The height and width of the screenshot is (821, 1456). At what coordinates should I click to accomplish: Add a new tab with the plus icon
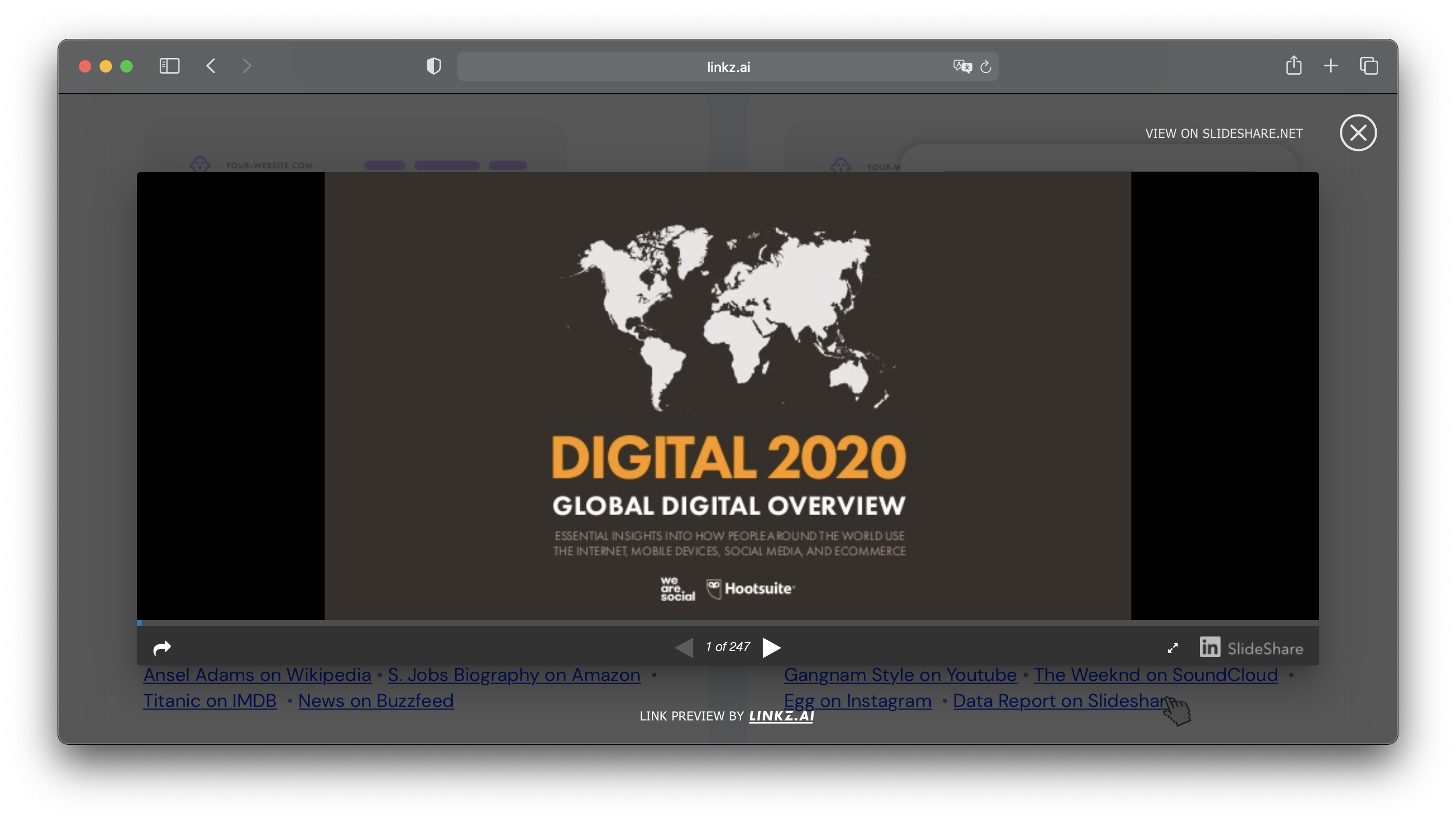[1331, 66]
